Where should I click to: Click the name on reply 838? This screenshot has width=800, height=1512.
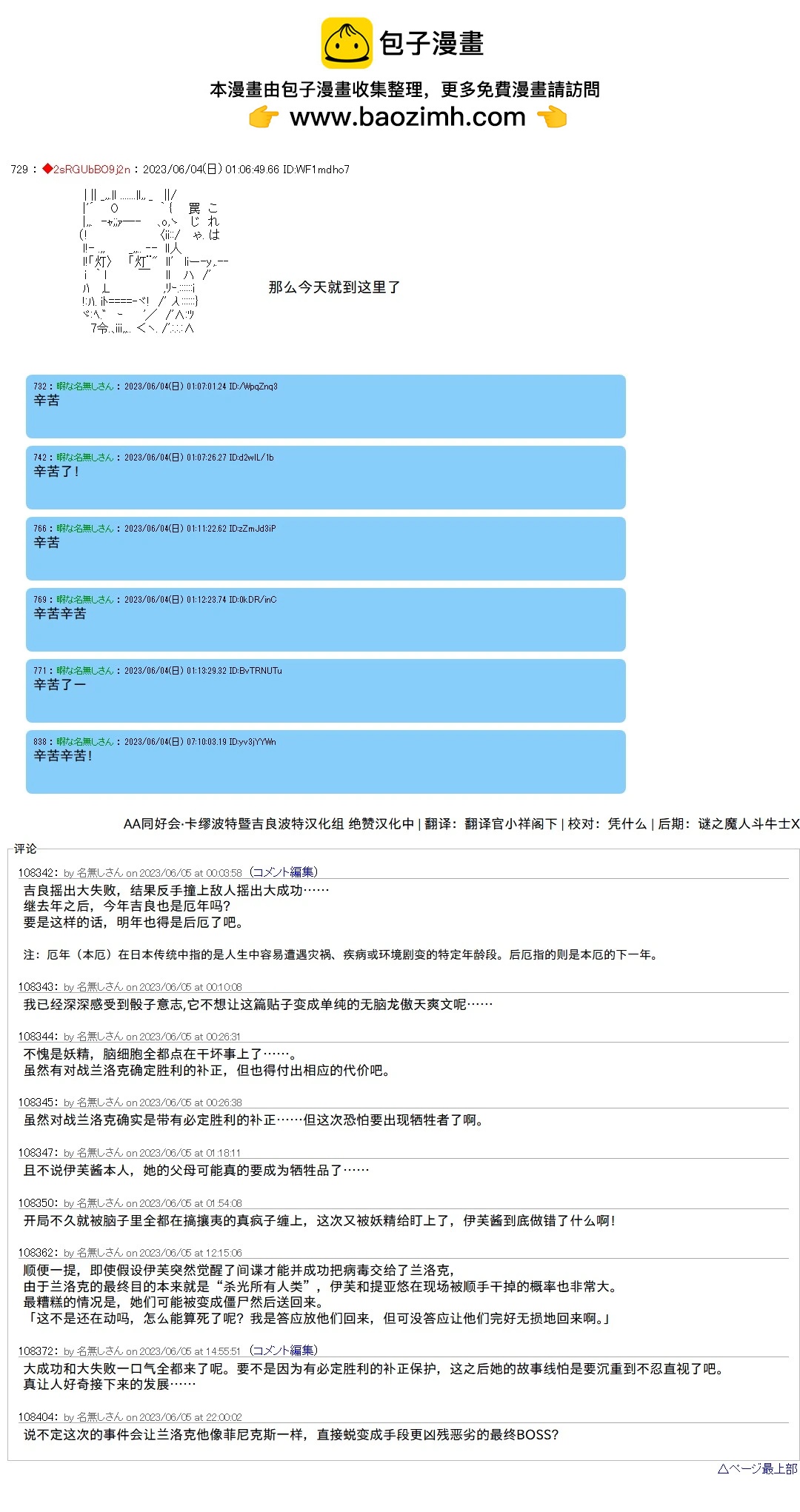(85, 742)
